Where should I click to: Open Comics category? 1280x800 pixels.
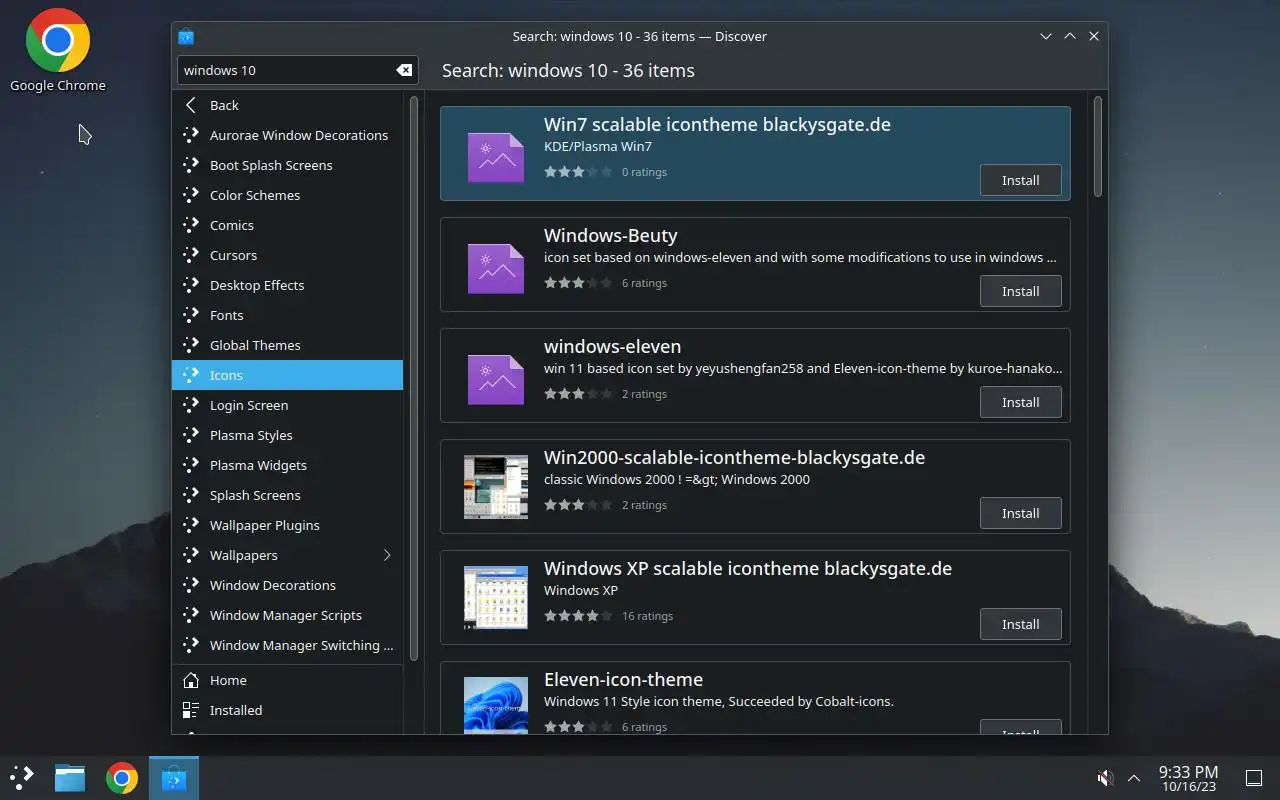(288, 225)
